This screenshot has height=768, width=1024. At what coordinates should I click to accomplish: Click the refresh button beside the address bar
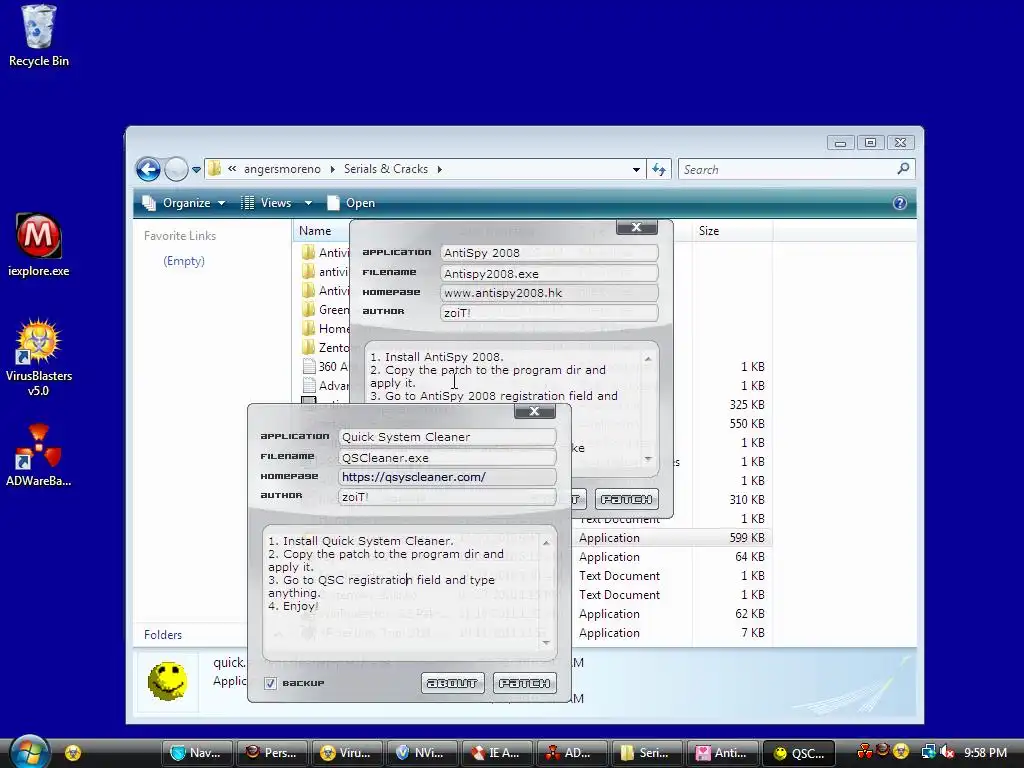659,170
